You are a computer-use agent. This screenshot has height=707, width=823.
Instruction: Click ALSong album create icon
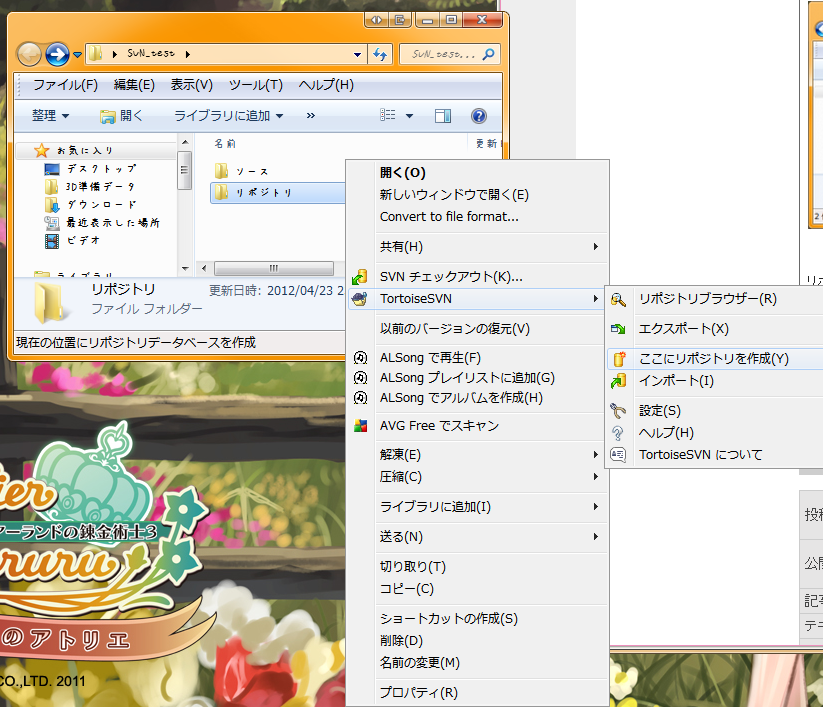(360, 398)
